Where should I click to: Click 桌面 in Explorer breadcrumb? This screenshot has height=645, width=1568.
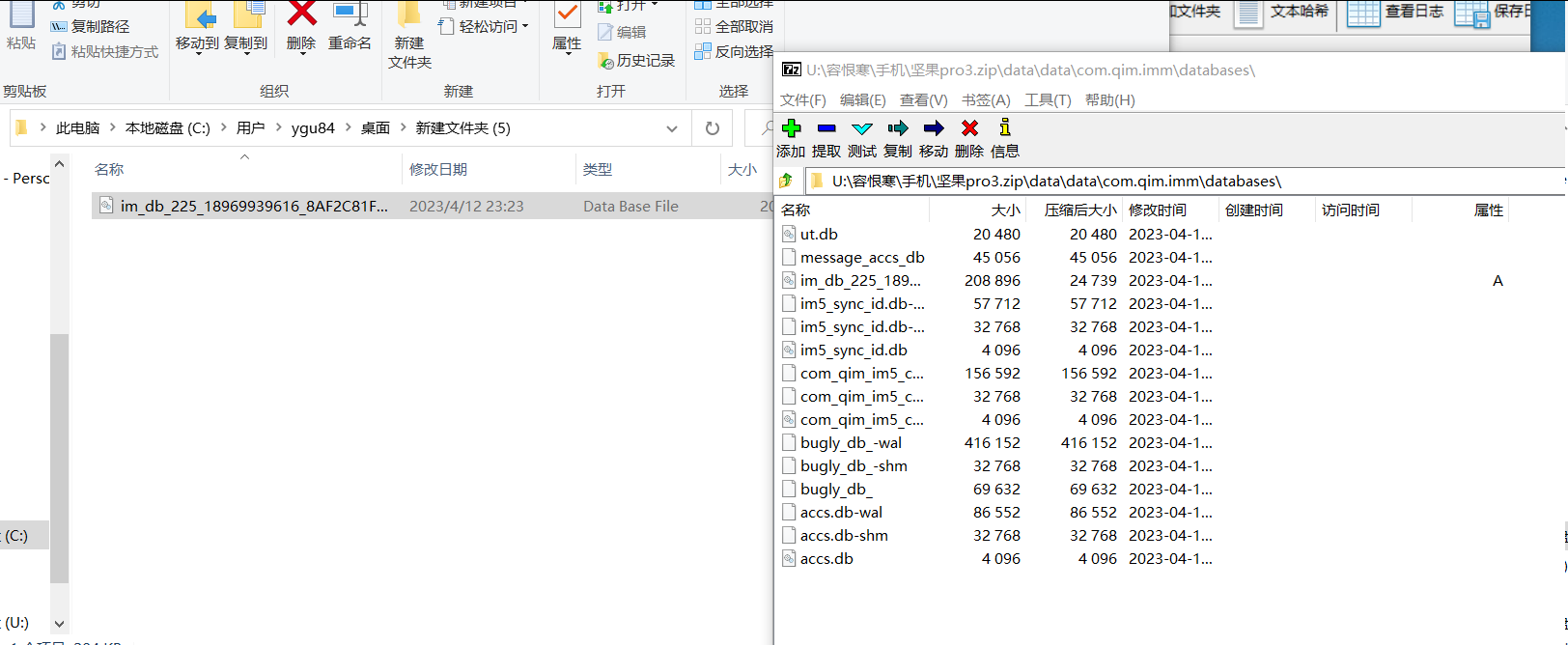click(376, 127)
